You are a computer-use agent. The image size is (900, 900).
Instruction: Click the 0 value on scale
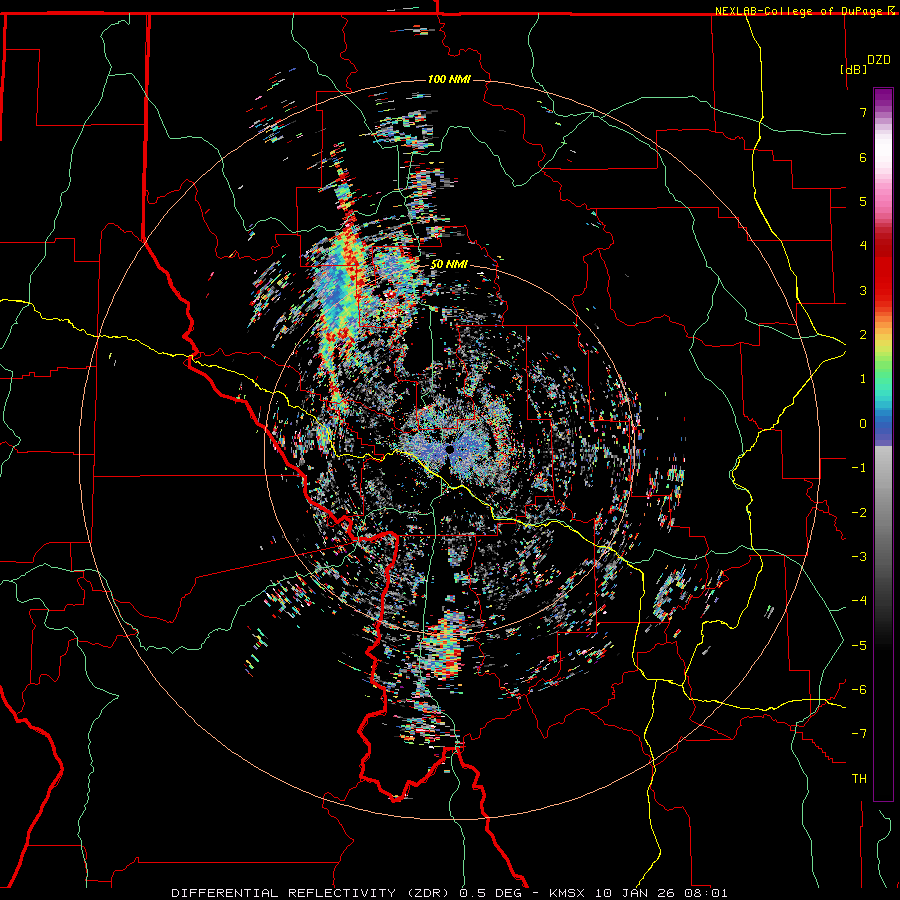863,424
